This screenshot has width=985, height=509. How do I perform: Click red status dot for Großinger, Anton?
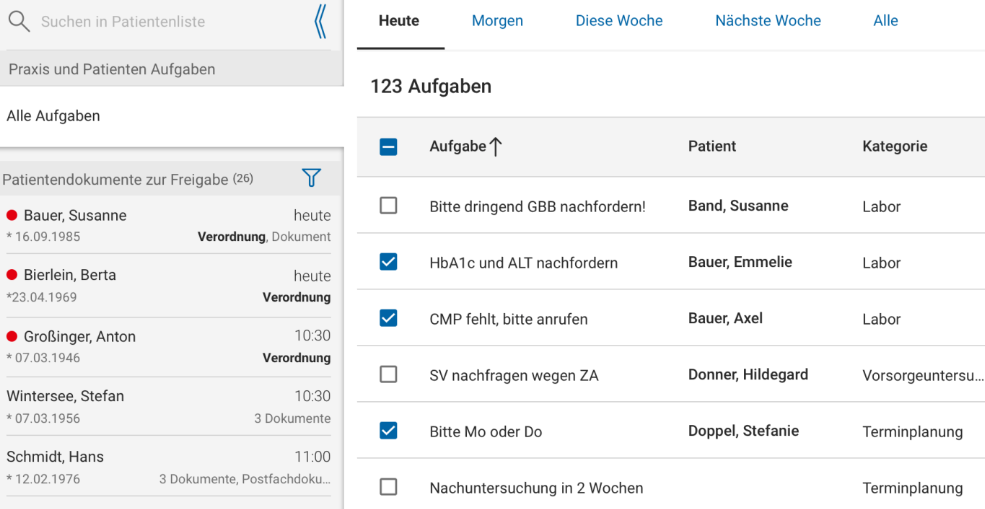click(x=12, y=336)
